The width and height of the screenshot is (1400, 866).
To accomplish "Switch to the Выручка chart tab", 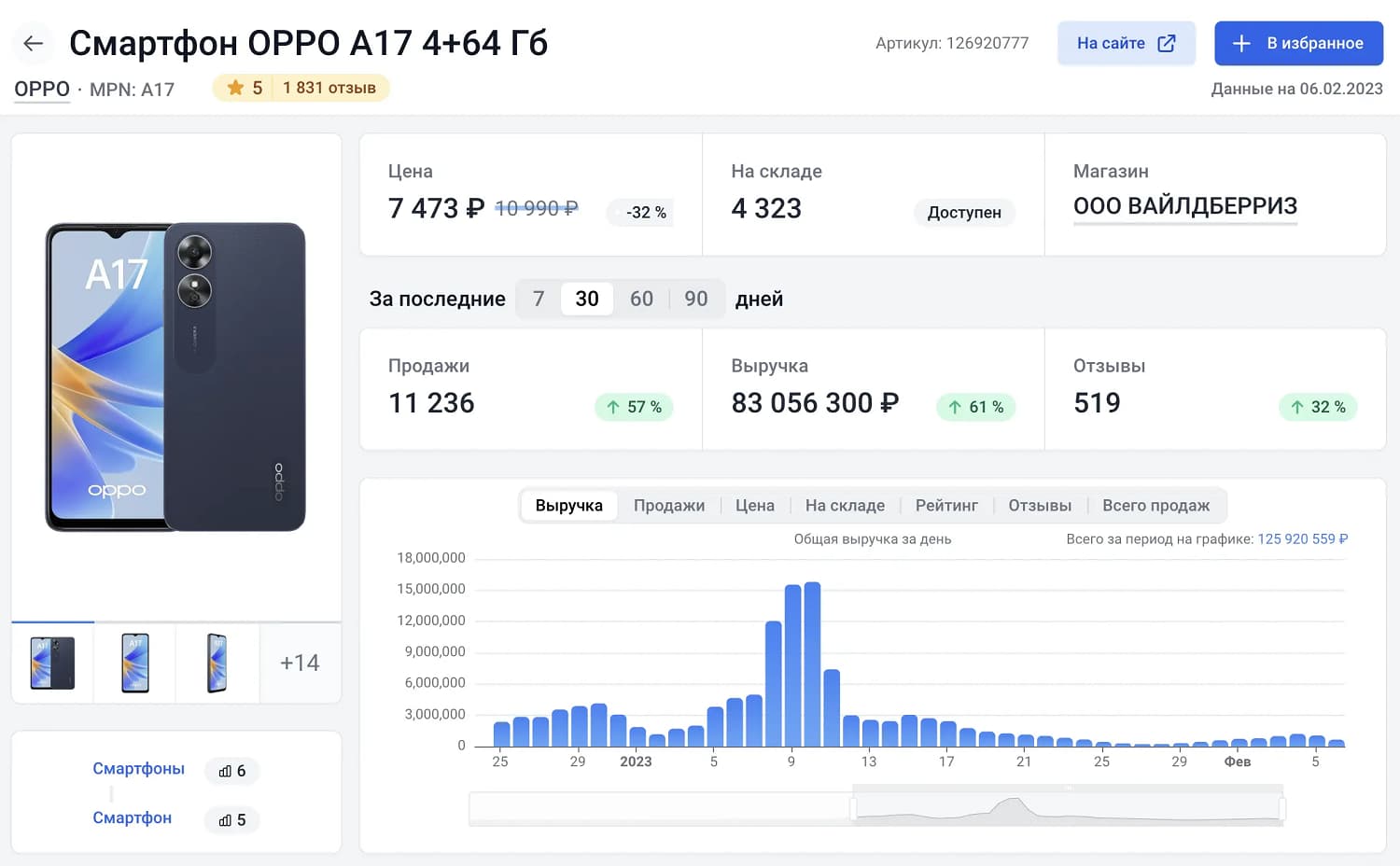I will click(x=569, y=505).
